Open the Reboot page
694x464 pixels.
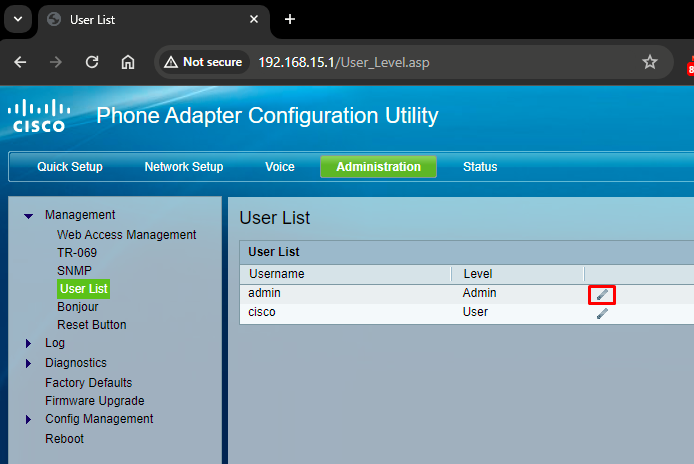point(65,439)
